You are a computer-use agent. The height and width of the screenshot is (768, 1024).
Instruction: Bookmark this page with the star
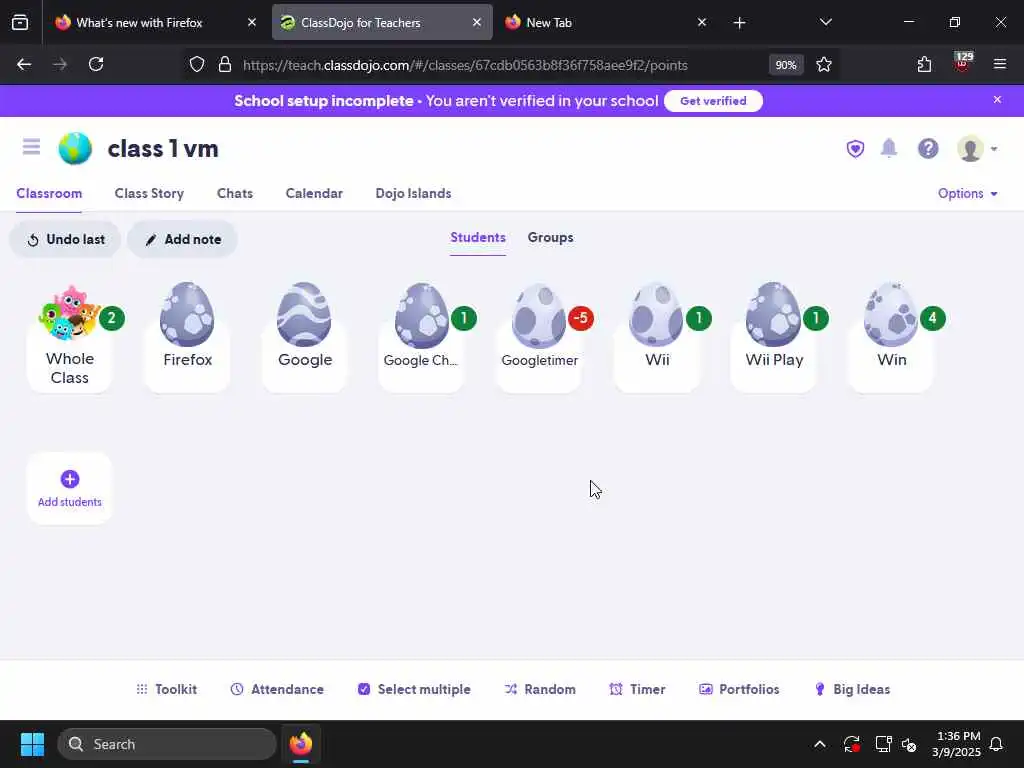click(824, 65)
